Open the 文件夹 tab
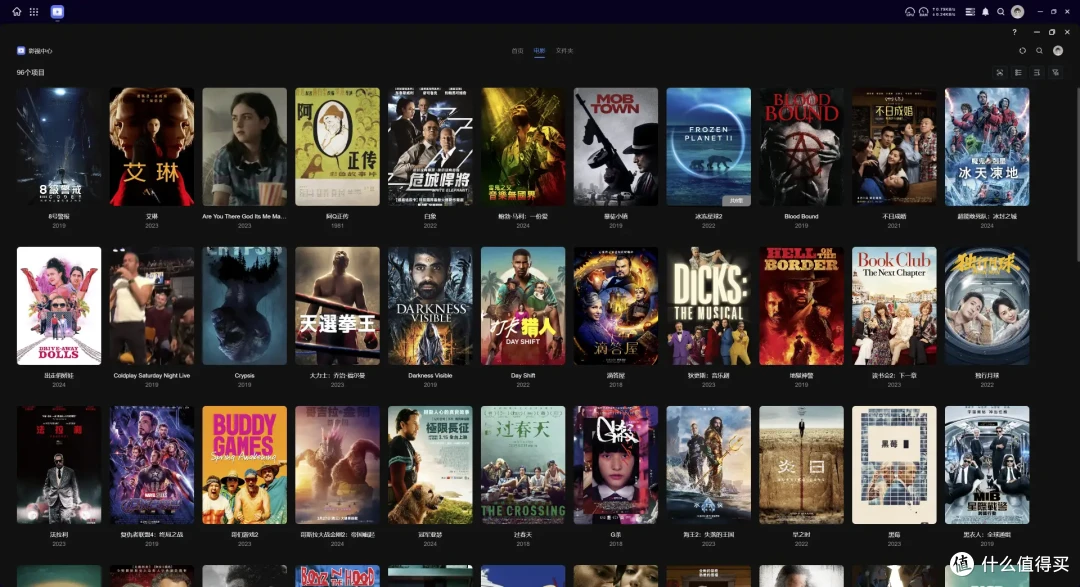The image size is (1080, 587). 564,50
